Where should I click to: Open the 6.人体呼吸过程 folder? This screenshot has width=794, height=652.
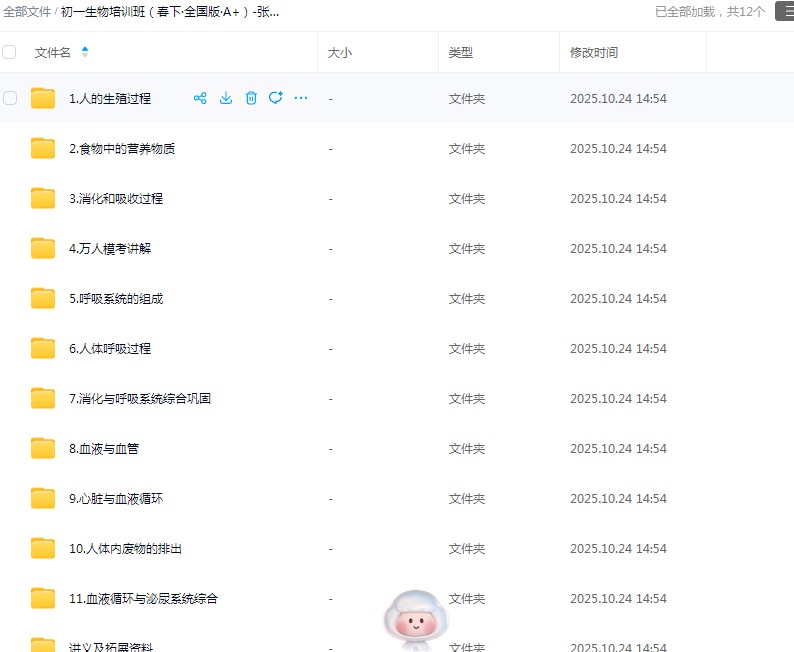coord(110,348)
